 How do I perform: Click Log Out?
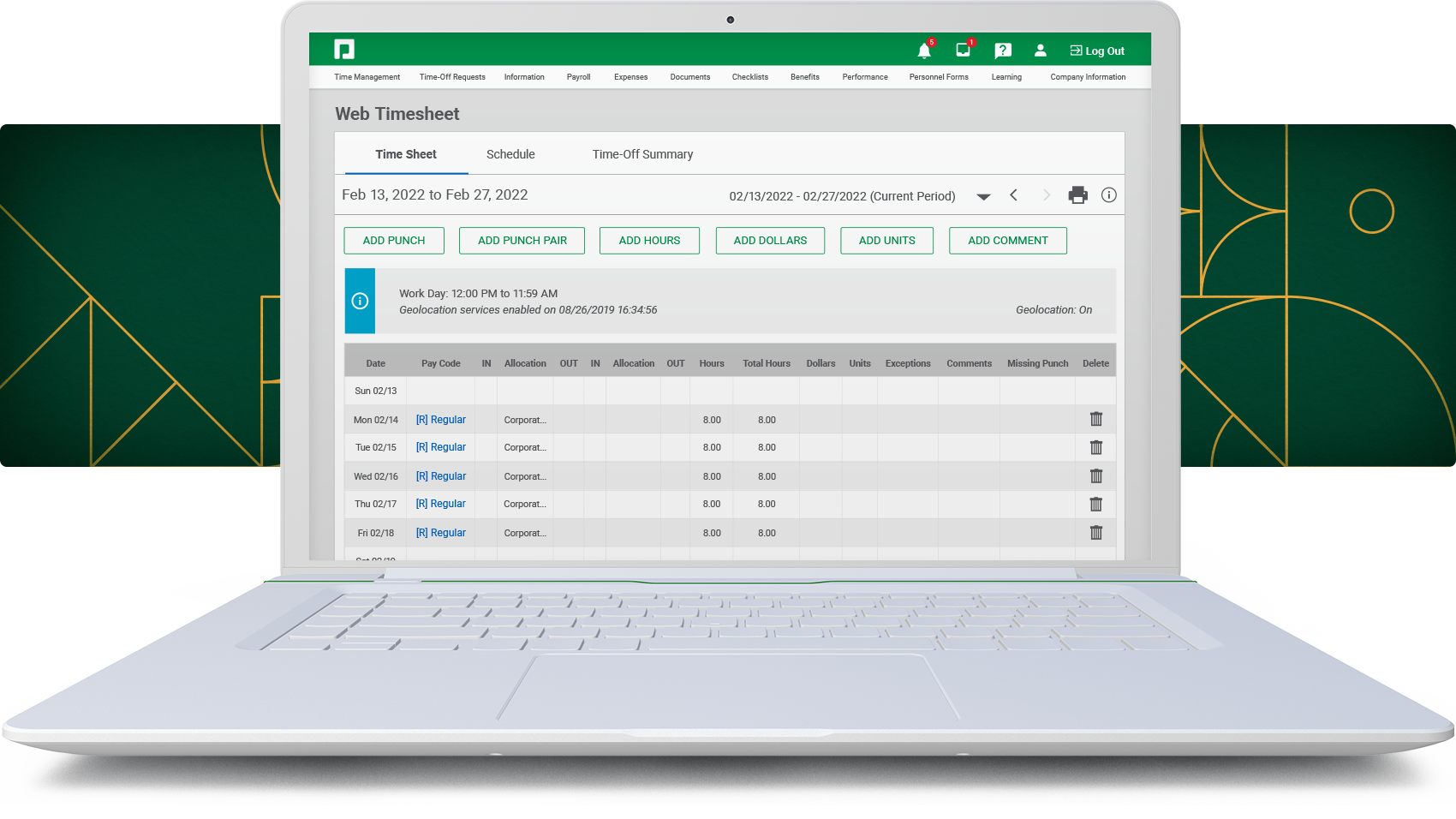coord(1097,51)
